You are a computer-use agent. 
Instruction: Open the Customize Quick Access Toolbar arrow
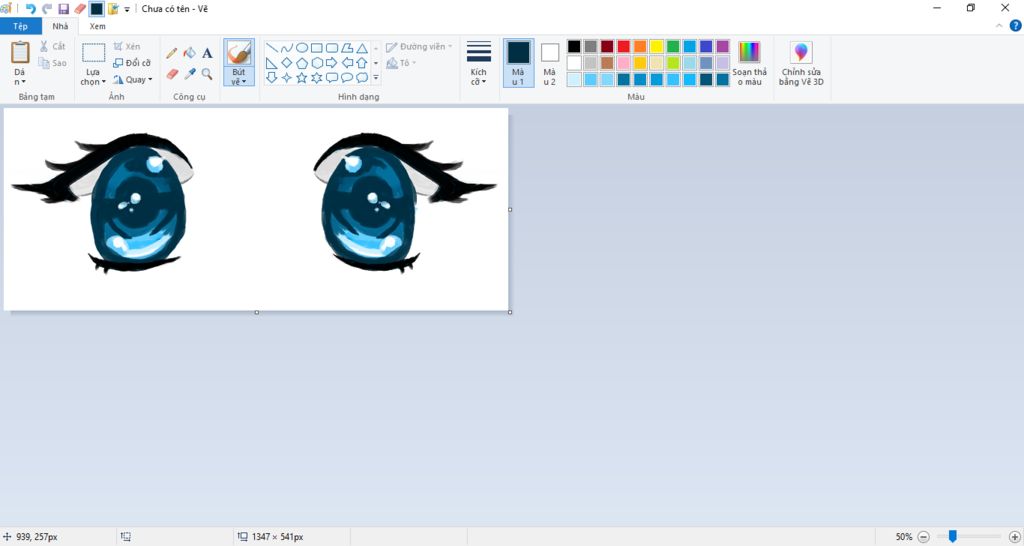coord(127,9)
